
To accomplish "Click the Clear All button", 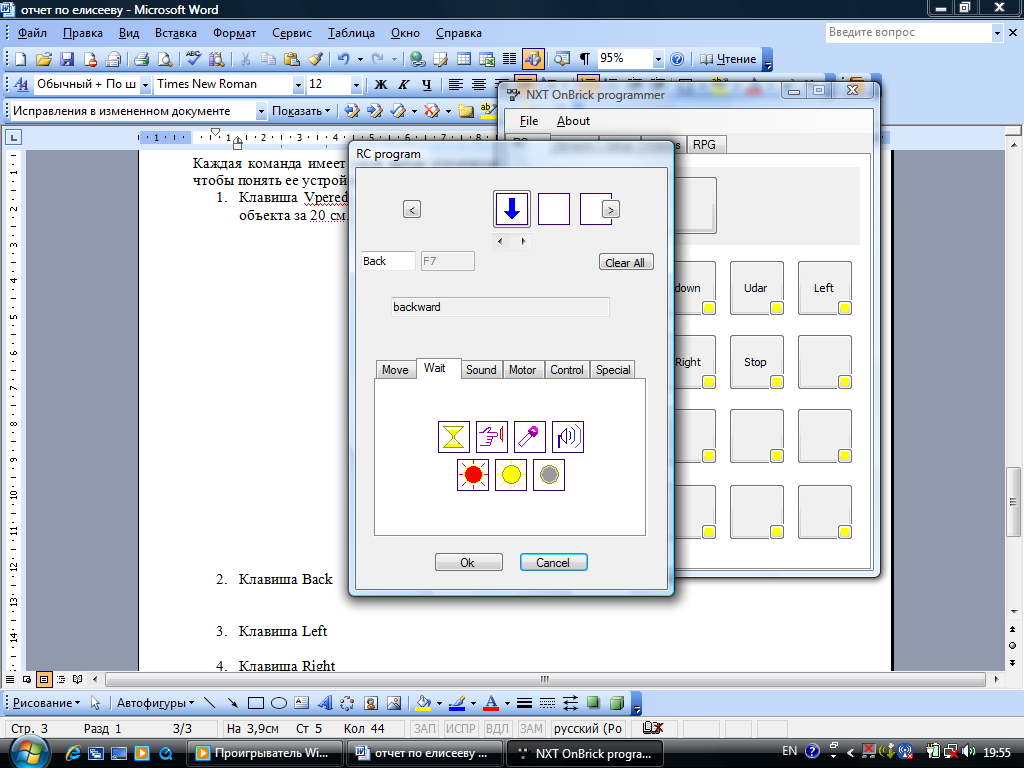I will click(626, 263).
